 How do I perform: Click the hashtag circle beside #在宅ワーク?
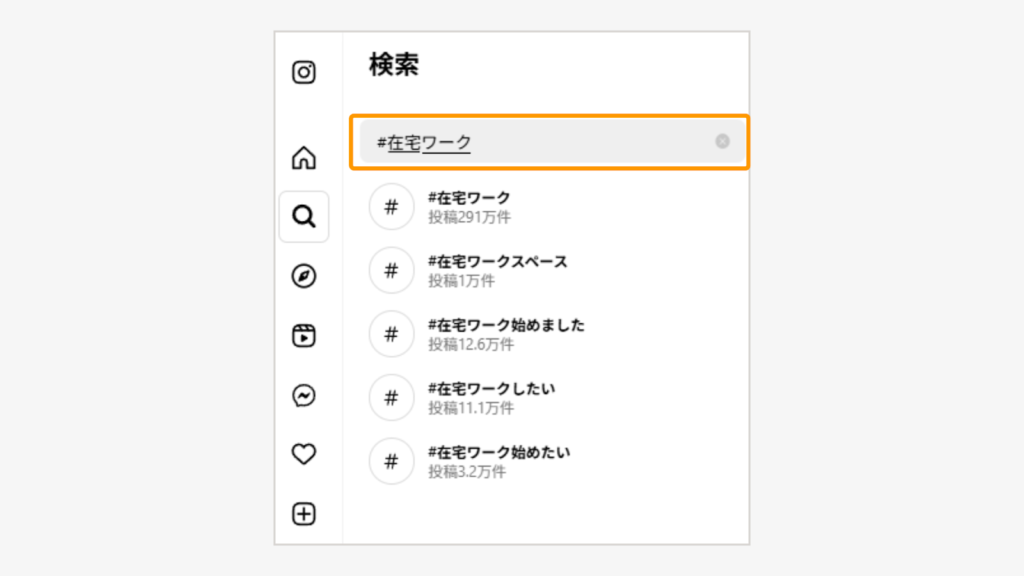[391, 206]
